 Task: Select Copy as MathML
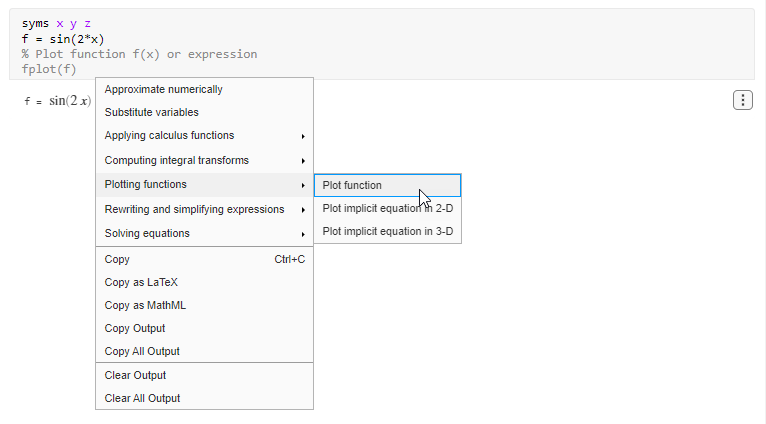[145, 305]
